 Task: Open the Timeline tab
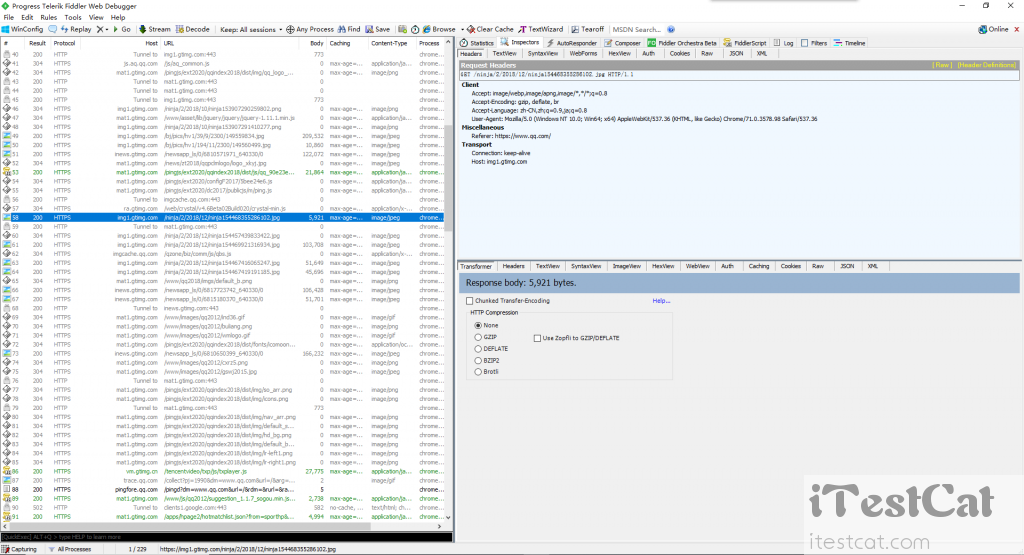(x=850, y=43)
